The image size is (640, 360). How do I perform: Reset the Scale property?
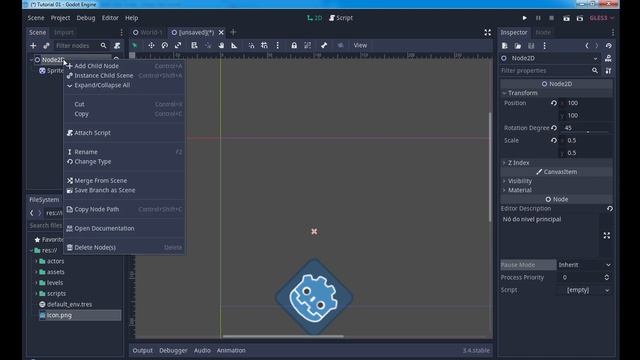click(553, 140)
